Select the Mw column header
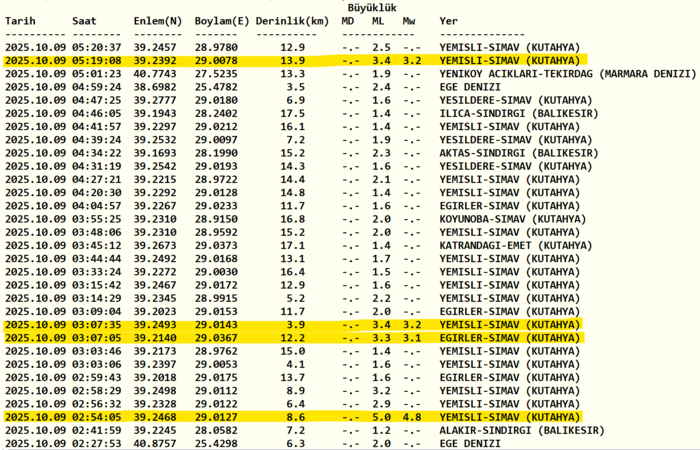700x450 pixels. [410, 20]
